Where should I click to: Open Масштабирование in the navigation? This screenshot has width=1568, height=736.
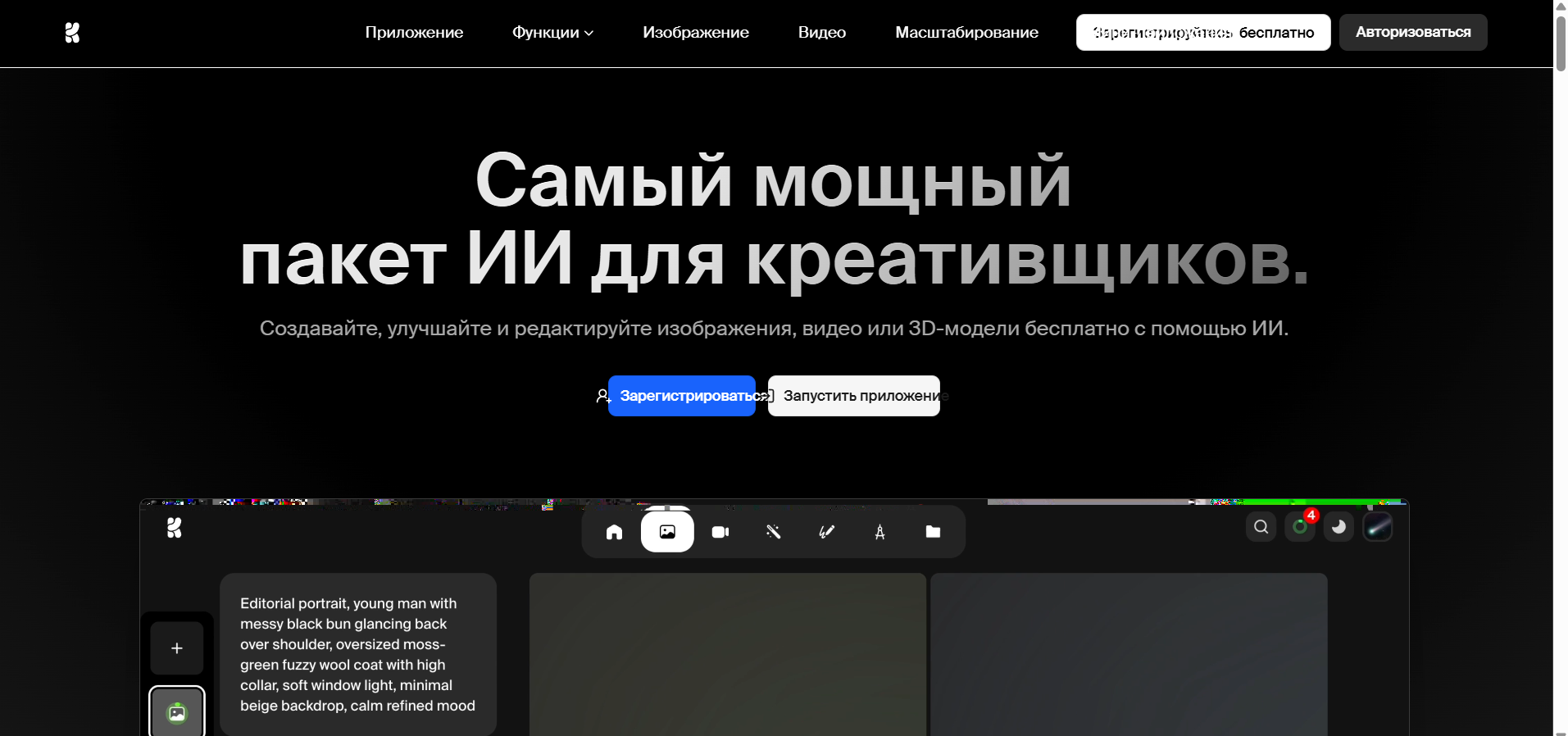(x=966, y=33)
